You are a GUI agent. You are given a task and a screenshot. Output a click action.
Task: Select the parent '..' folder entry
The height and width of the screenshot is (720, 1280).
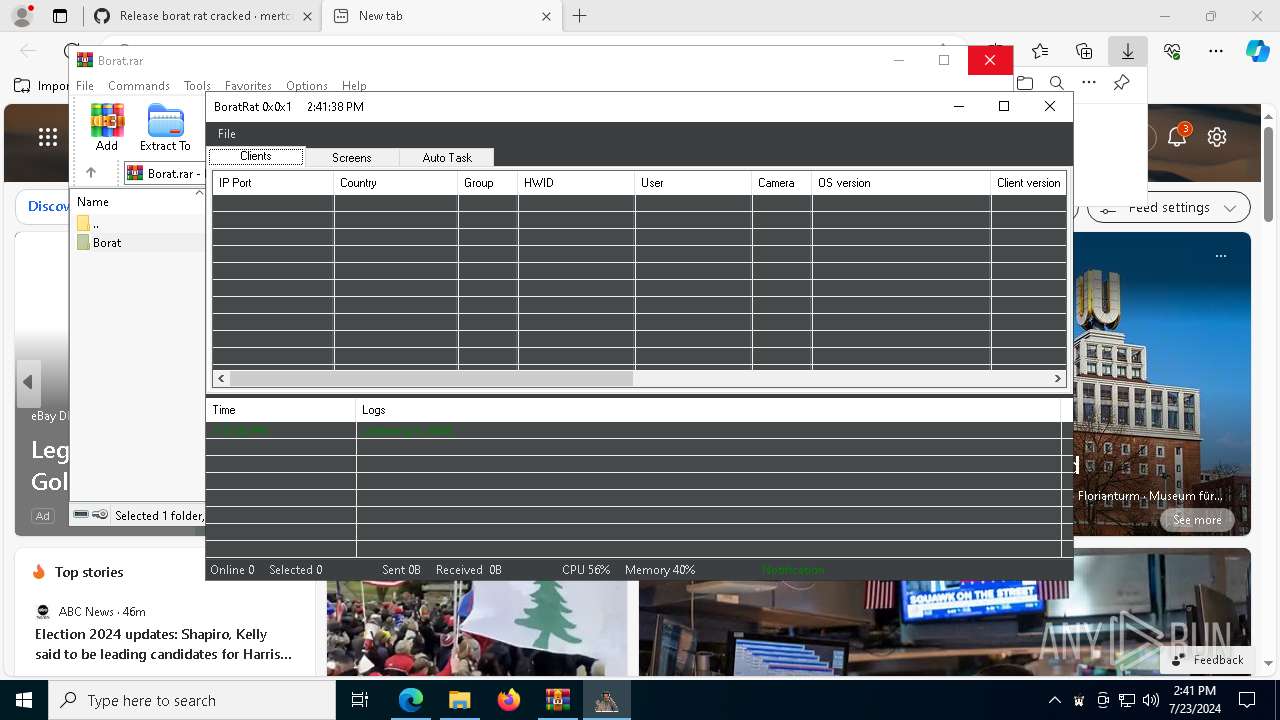coord(88,223)
